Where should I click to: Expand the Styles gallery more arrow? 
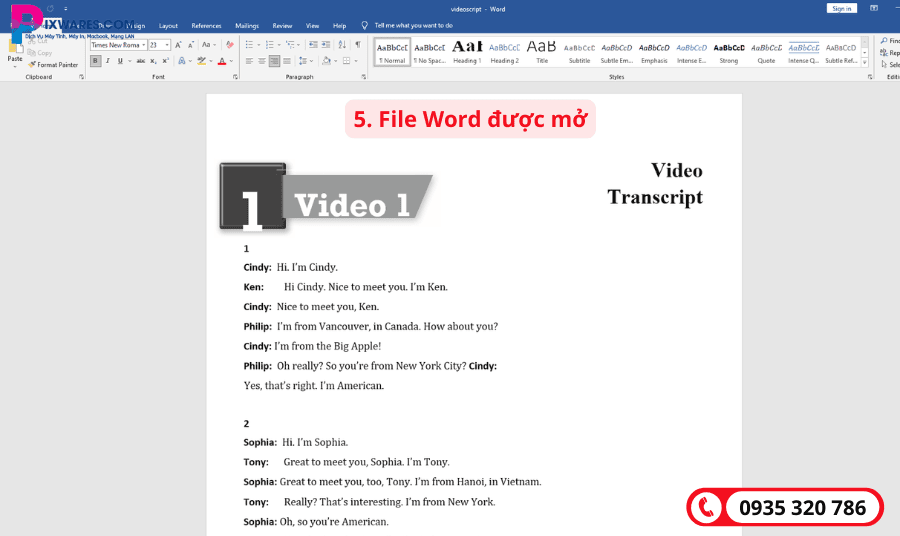point(865,61)
